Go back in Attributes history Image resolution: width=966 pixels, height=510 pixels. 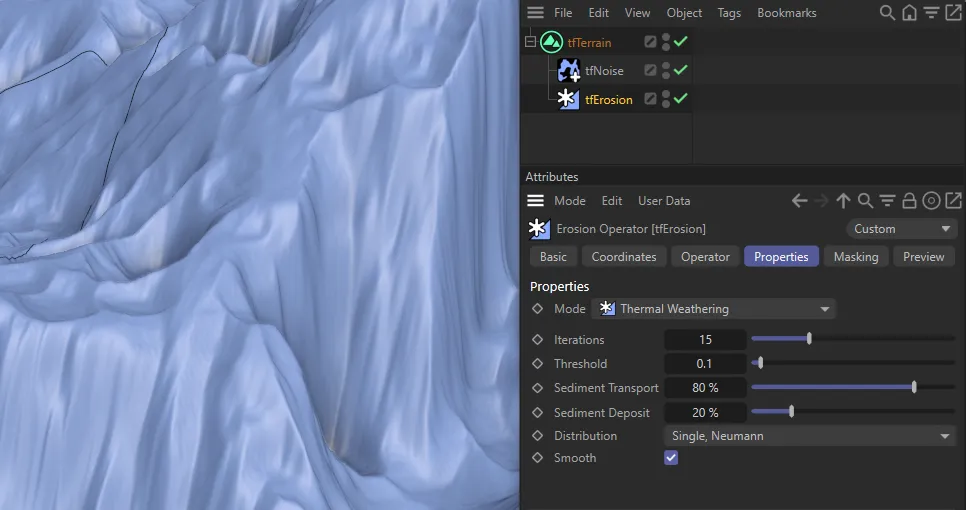point(799,201)
